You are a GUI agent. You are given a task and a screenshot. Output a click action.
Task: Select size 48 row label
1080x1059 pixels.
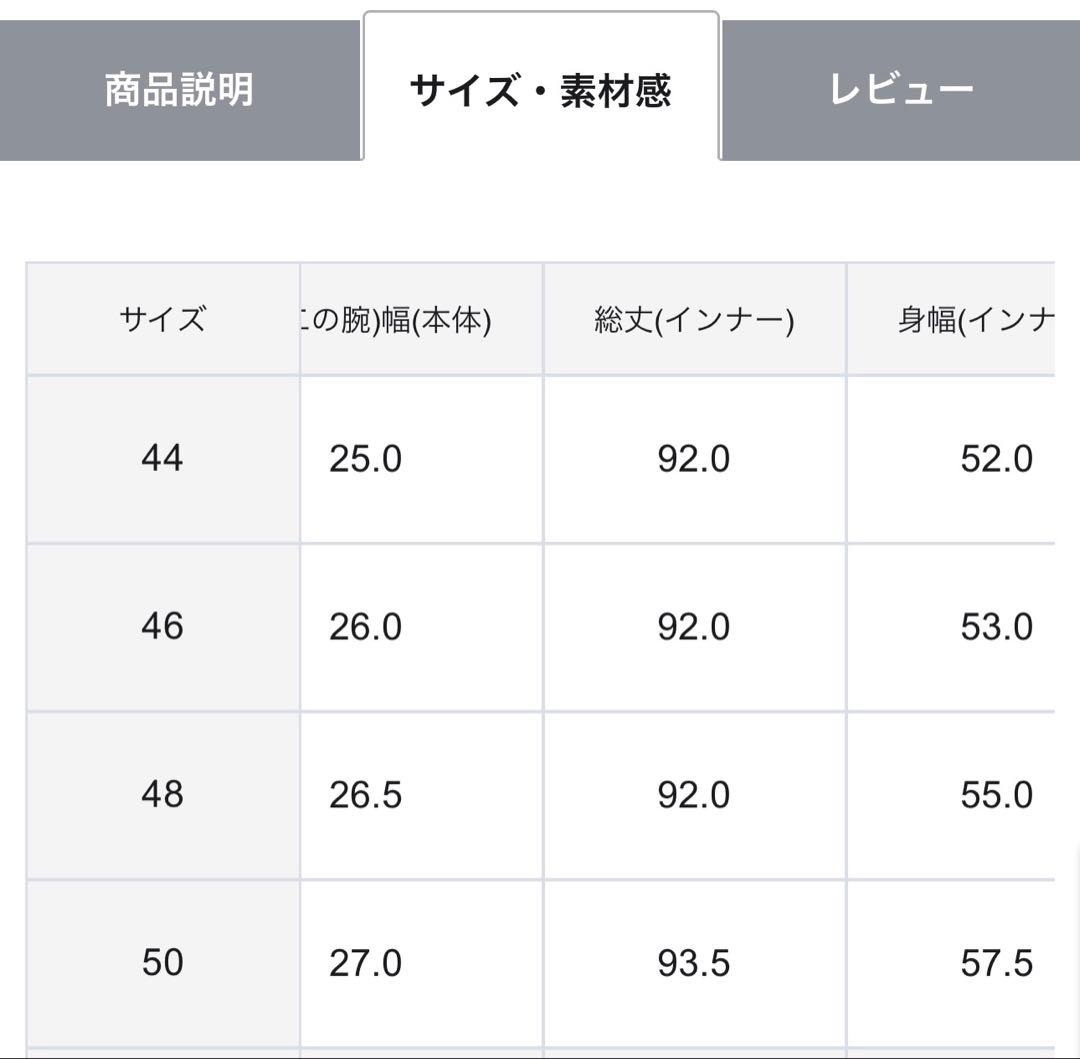(x=163, y=796)
